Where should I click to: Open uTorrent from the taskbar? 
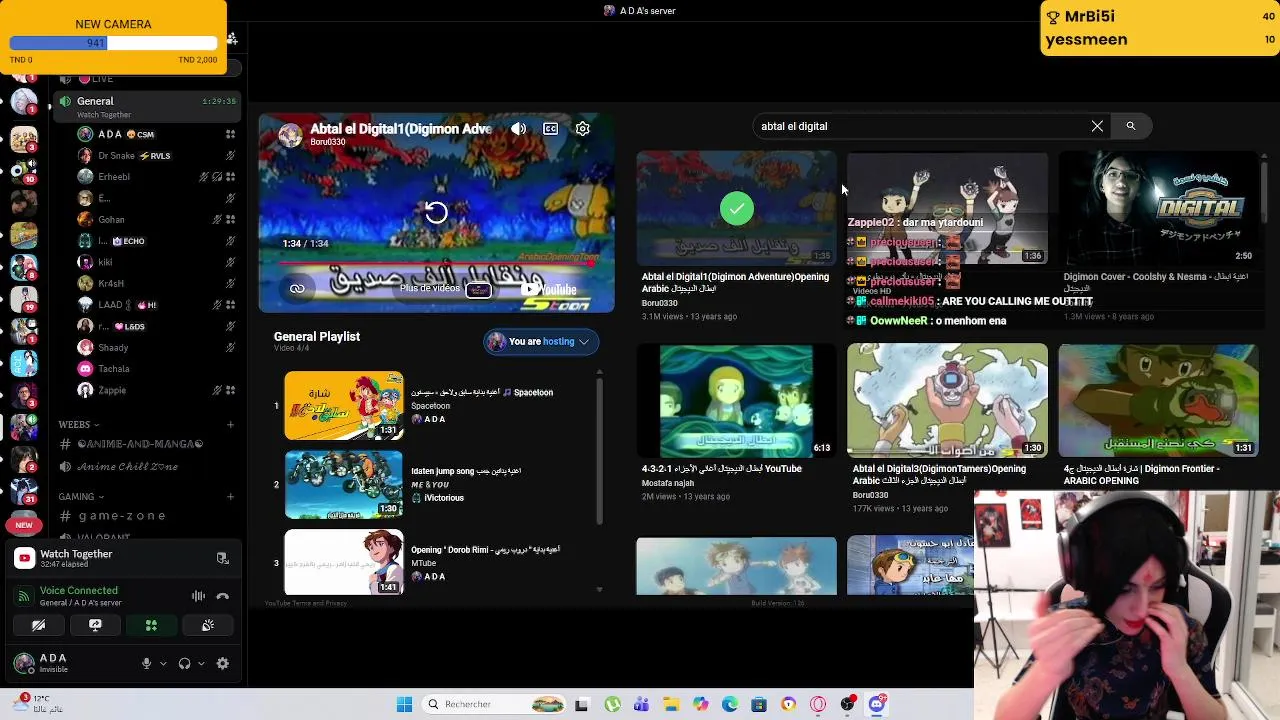[612, 704]
